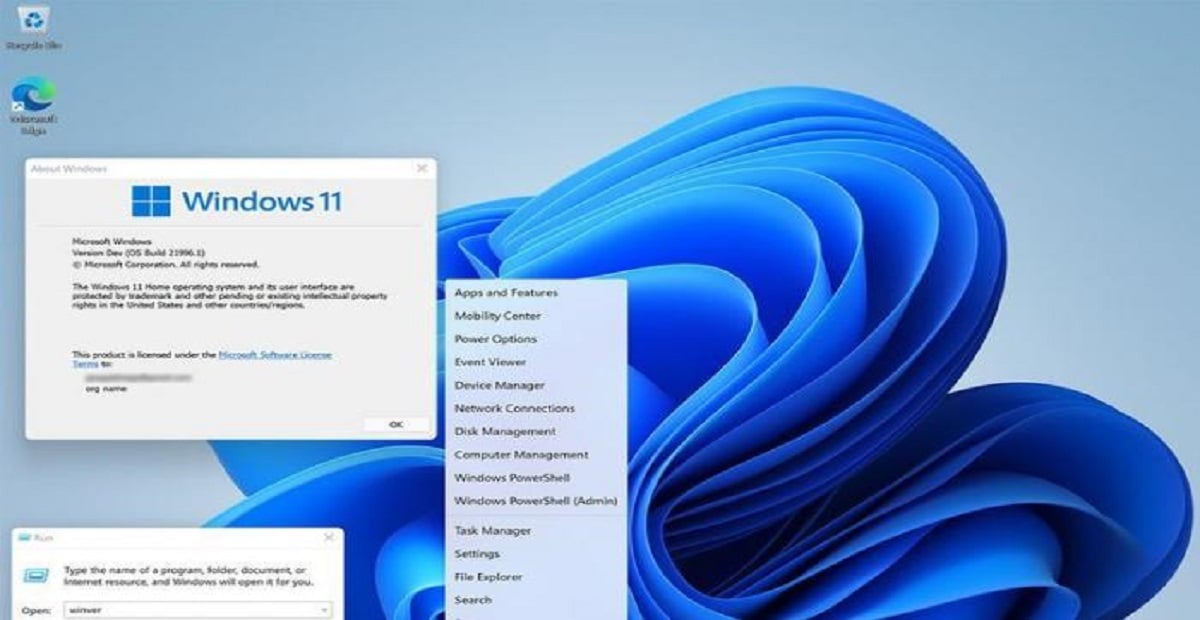
Task: Launch Event Viewer from the menu
Action: (x=490, y=362)
